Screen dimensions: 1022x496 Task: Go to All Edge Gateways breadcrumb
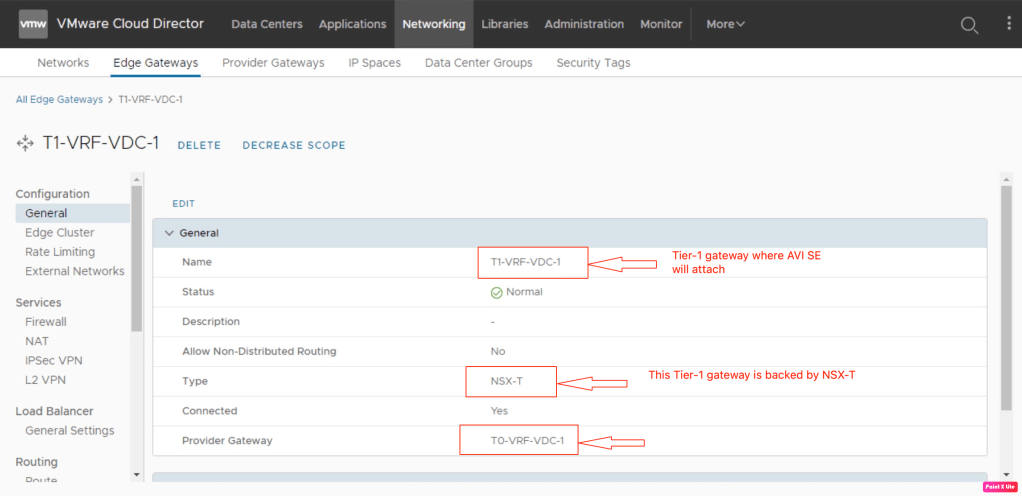tap(59, 100)
